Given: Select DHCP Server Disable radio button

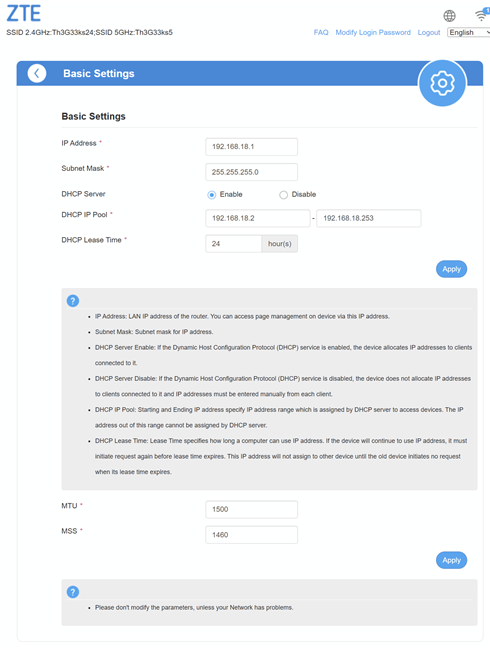Looking at the screenshot, I should click(x=283, y=195).
